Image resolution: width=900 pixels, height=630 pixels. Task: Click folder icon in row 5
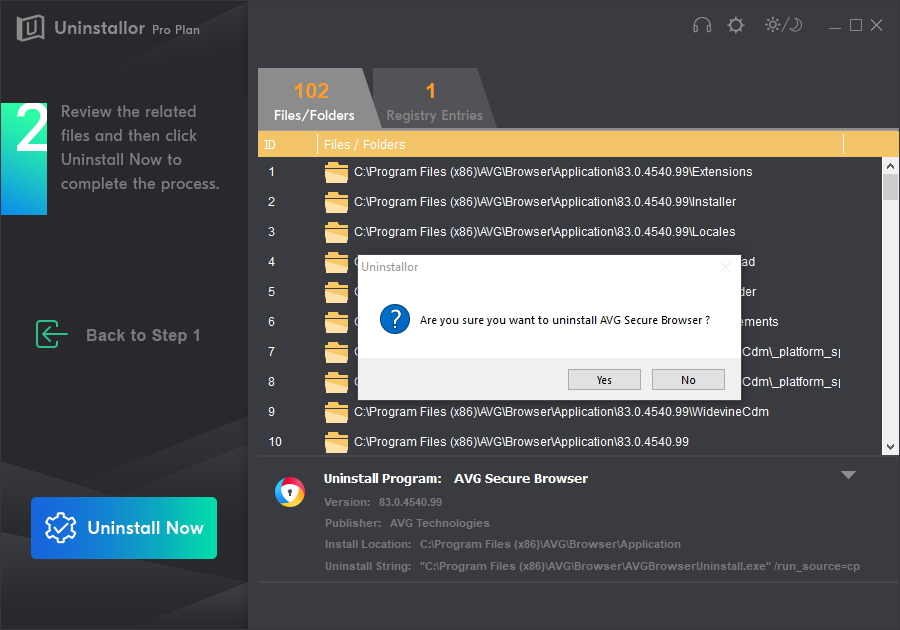coord(336,292)
